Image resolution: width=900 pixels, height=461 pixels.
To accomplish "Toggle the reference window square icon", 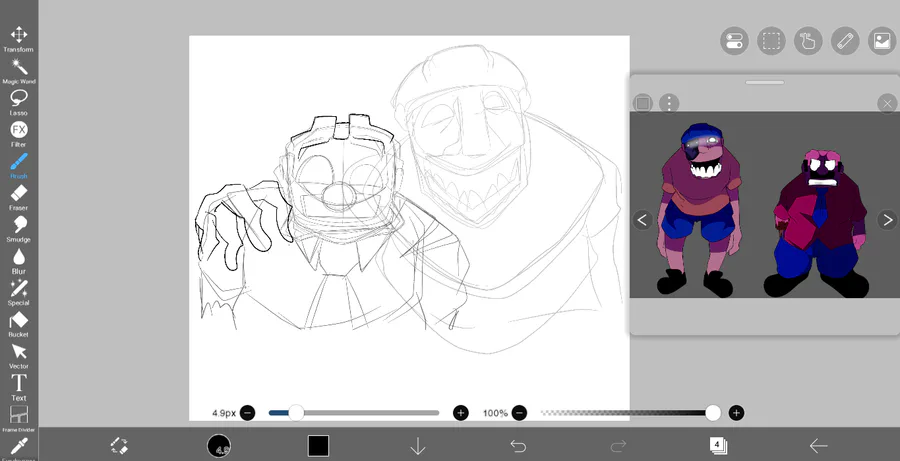I will pos(643,103).
